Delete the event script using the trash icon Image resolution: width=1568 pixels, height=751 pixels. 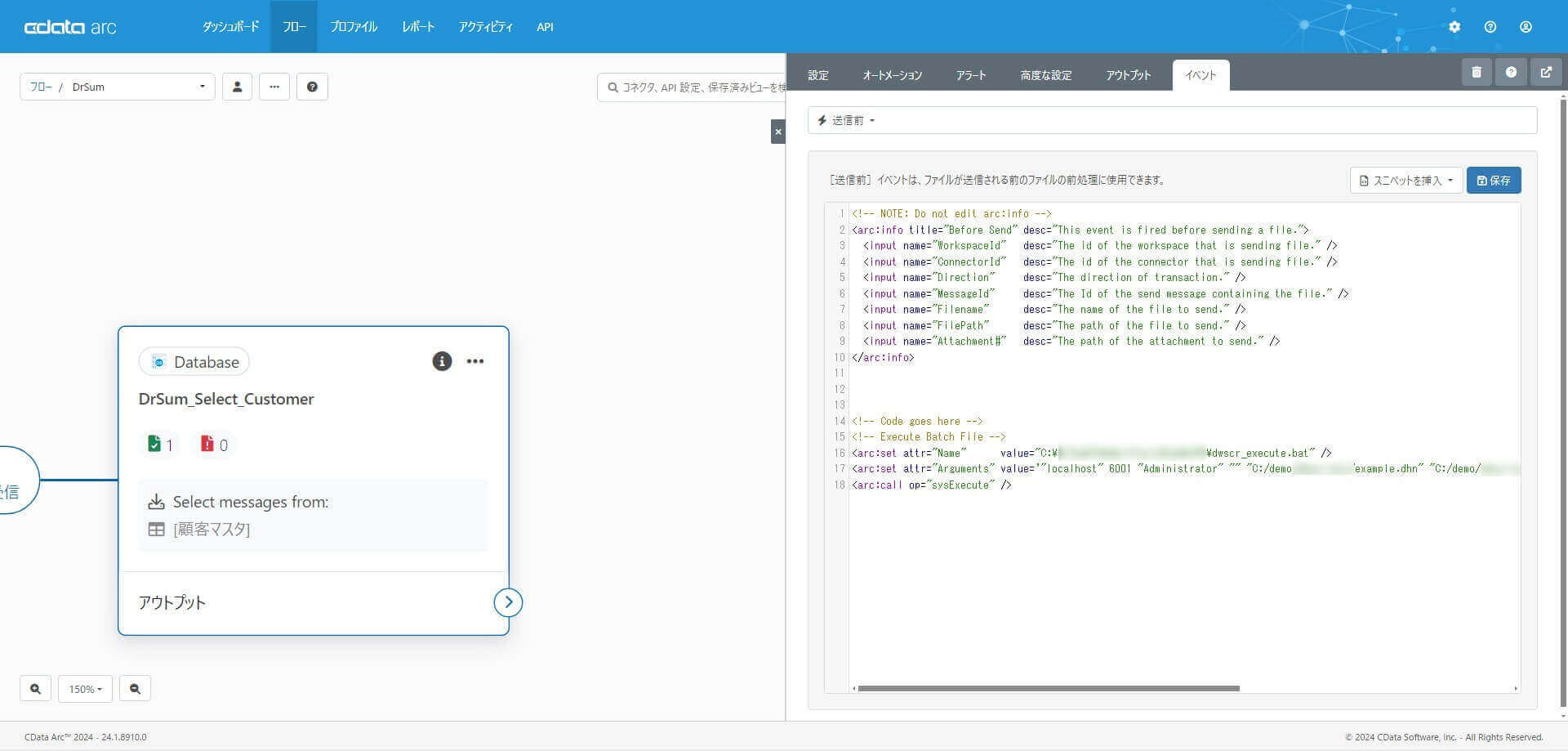pos(1476,72)
